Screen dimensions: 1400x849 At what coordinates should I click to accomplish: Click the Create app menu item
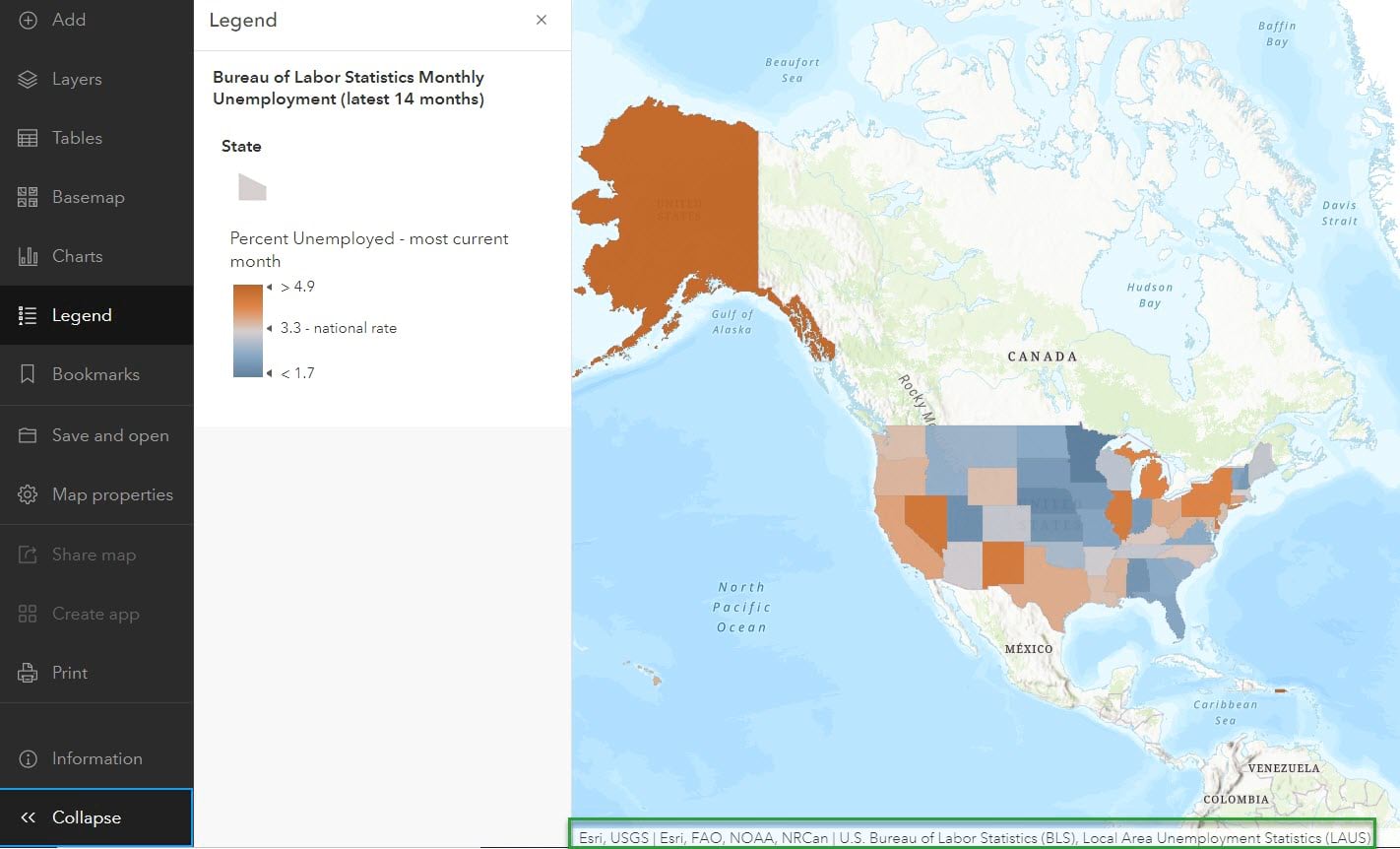(x=95, y=614)
